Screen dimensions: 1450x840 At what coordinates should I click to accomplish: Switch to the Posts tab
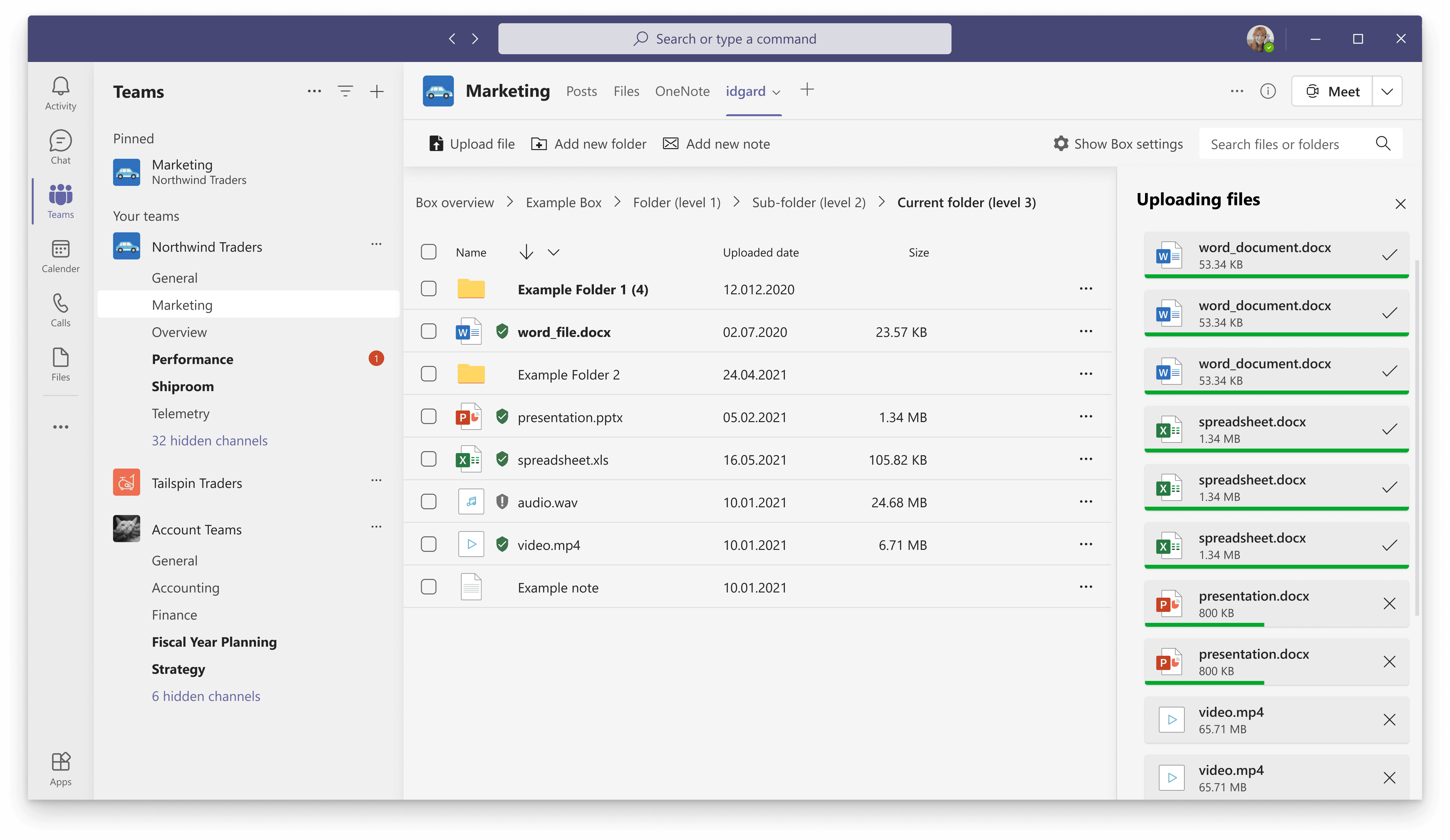(581, 91)
